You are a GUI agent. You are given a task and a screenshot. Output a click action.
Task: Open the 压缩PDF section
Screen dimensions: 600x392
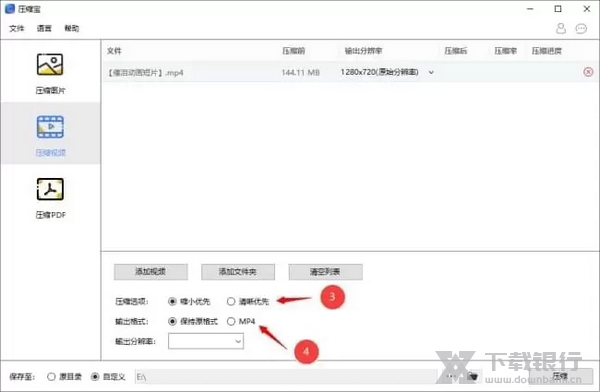(x=50, y=198)
